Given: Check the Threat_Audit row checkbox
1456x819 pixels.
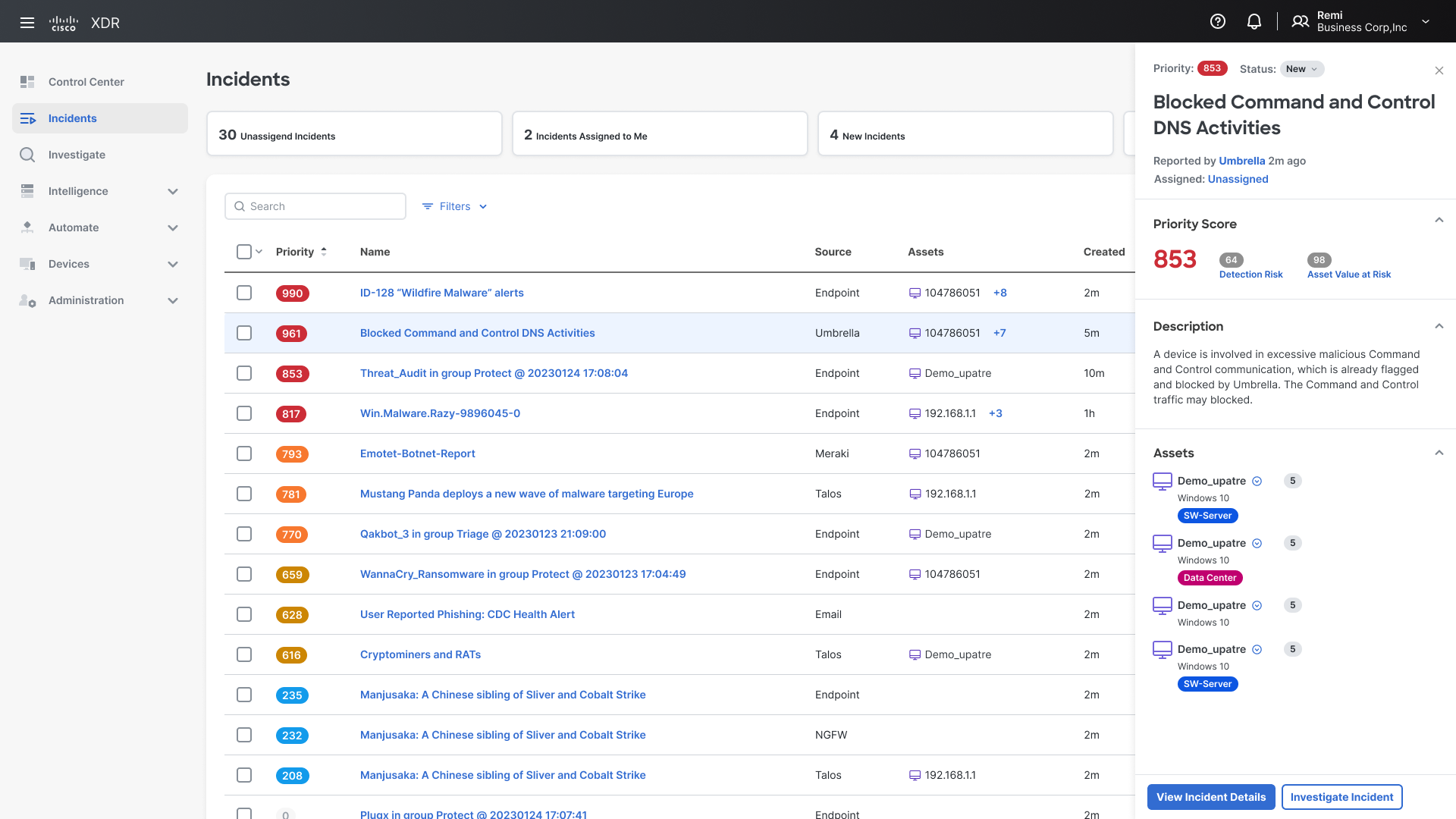Looking at the screenshot, I should coord(244,373).
